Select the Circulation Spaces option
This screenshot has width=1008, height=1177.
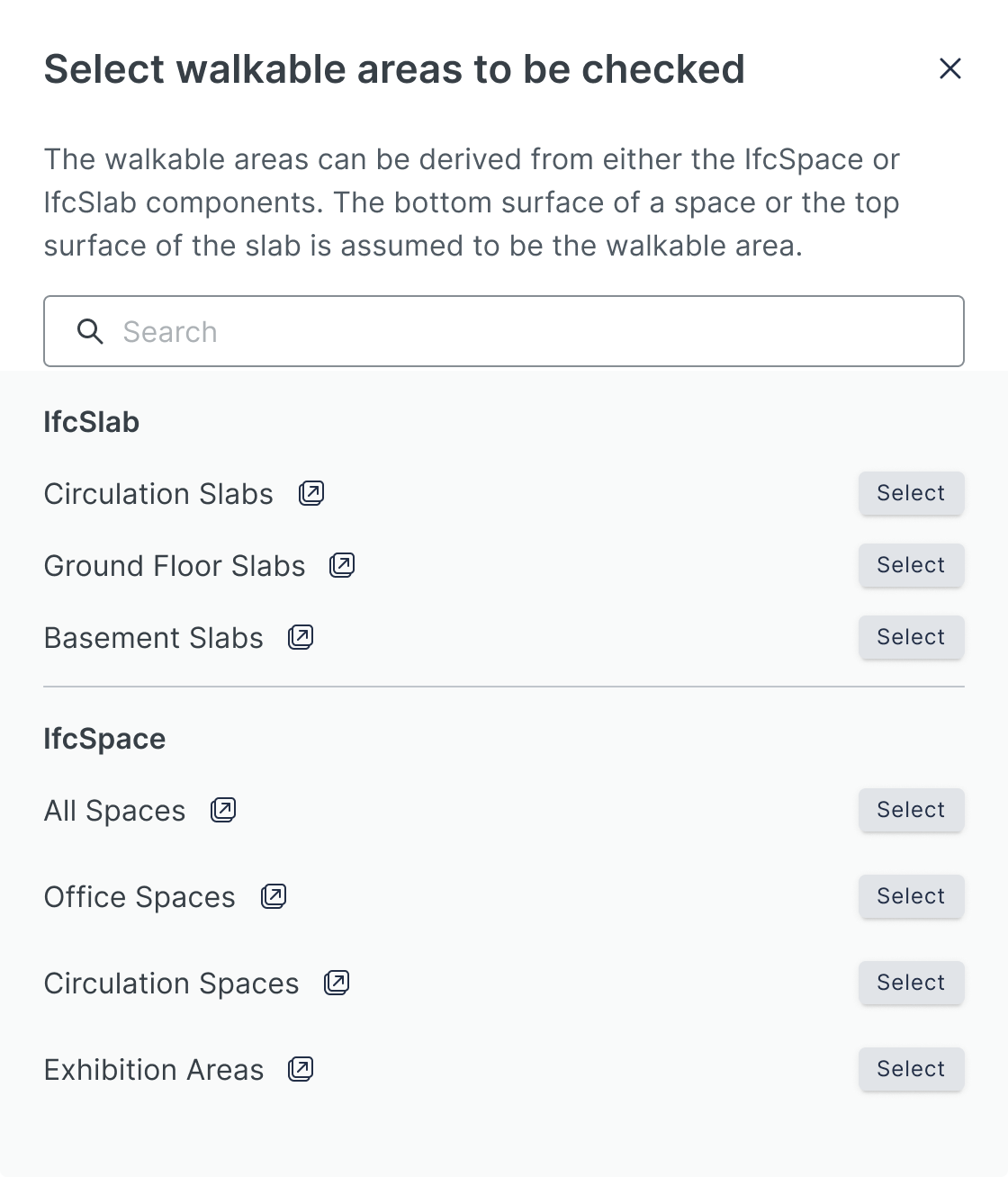click(x=911, y=983)
